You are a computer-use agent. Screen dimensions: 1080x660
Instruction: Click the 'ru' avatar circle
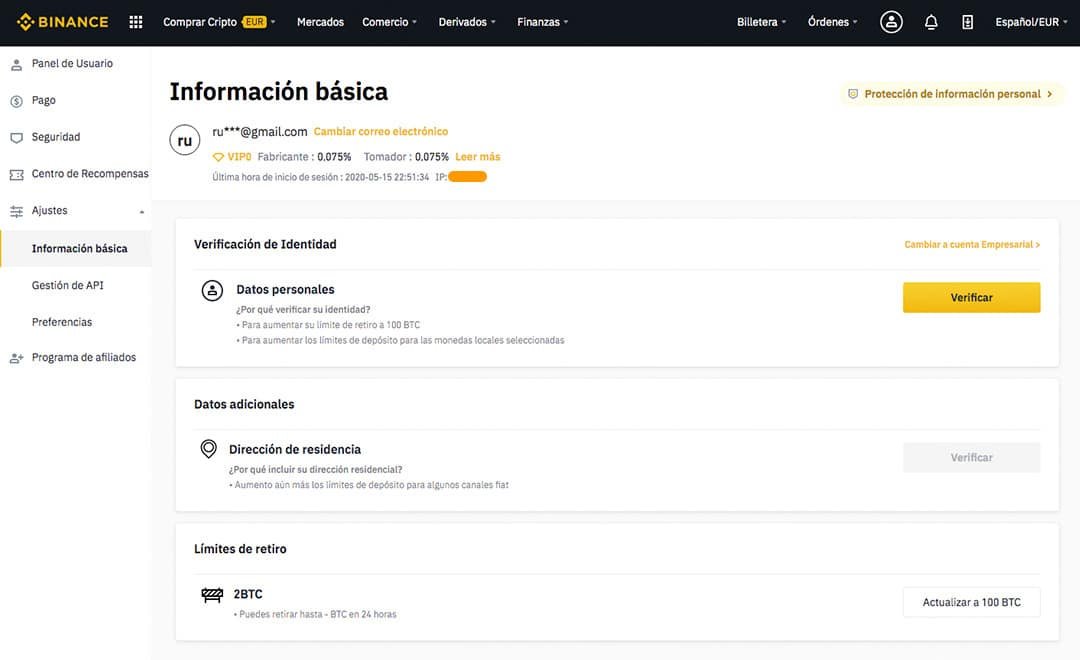click(x=185, y=140)
